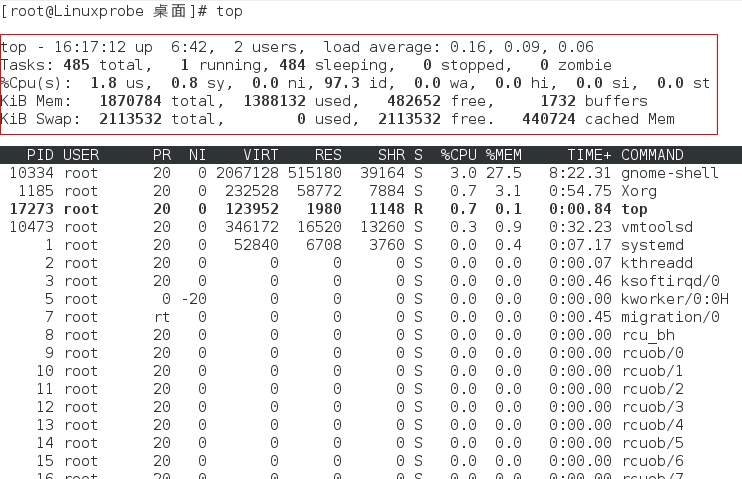The height and width of the screenshot is (479, 742).
Task: Click the rcuob/2 command entry
Action: click(652, 389)
